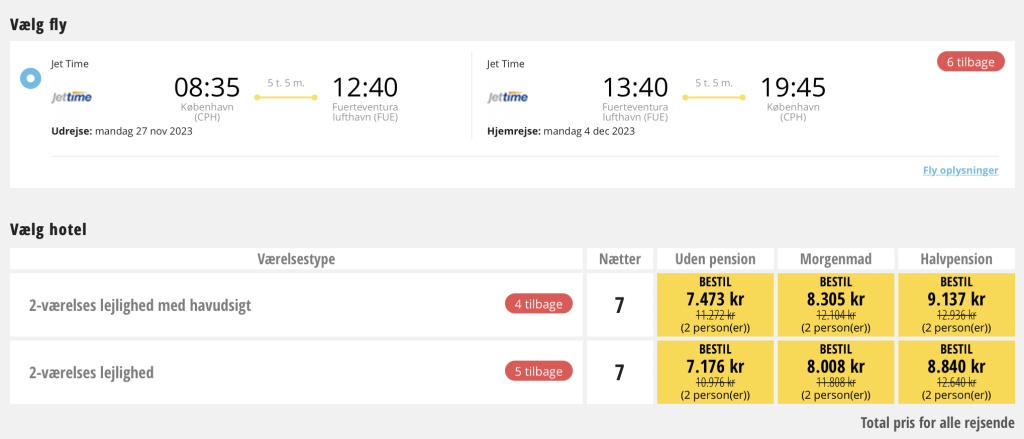1024x439 pixels.
Task: Book 2-værelses lejlighed Halvpension 8.840 kr
Action: (957, 372)
